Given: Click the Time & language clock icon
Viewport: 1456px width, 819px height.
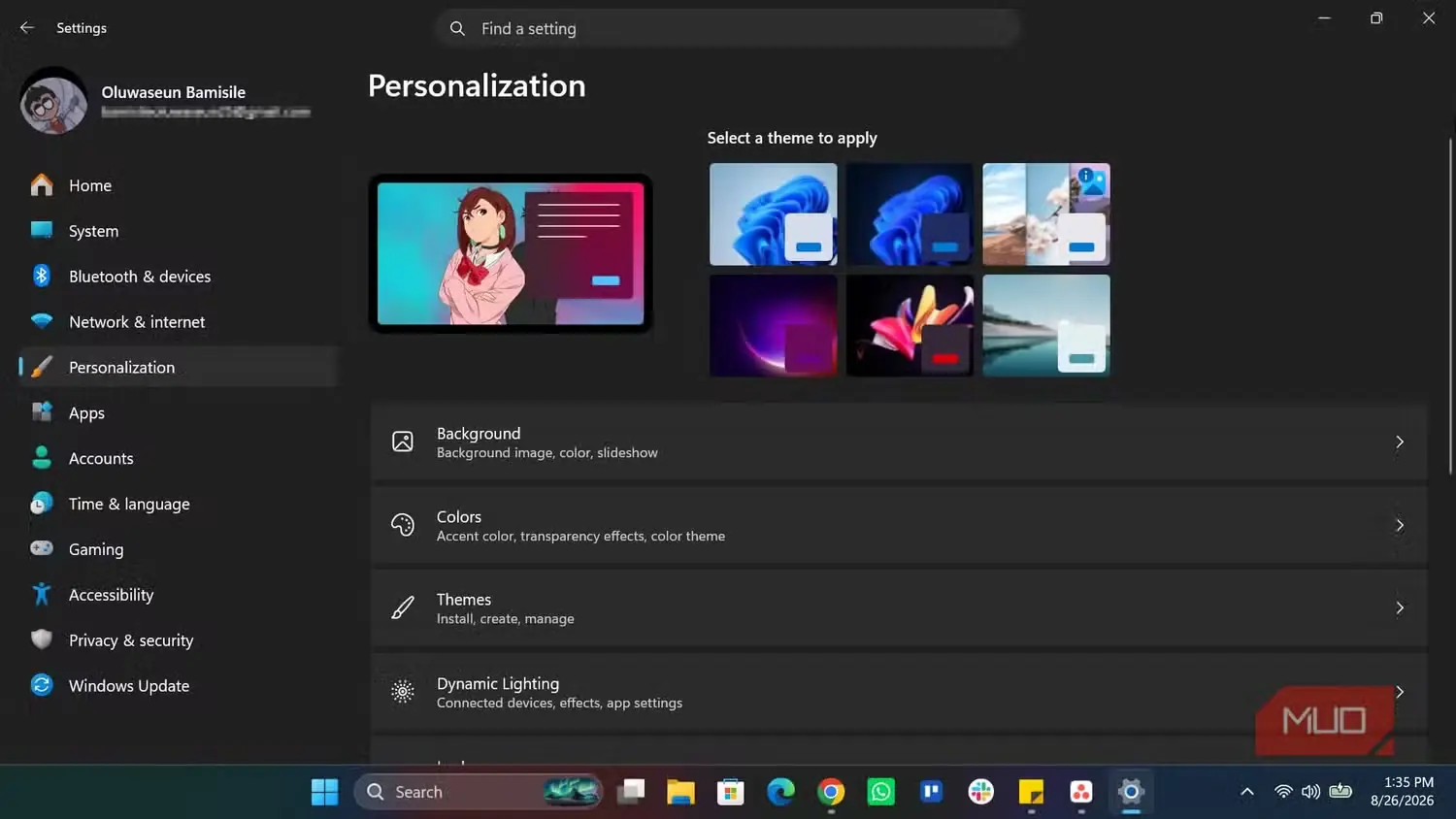Looking at the screenshot, I should pos(42,504).
